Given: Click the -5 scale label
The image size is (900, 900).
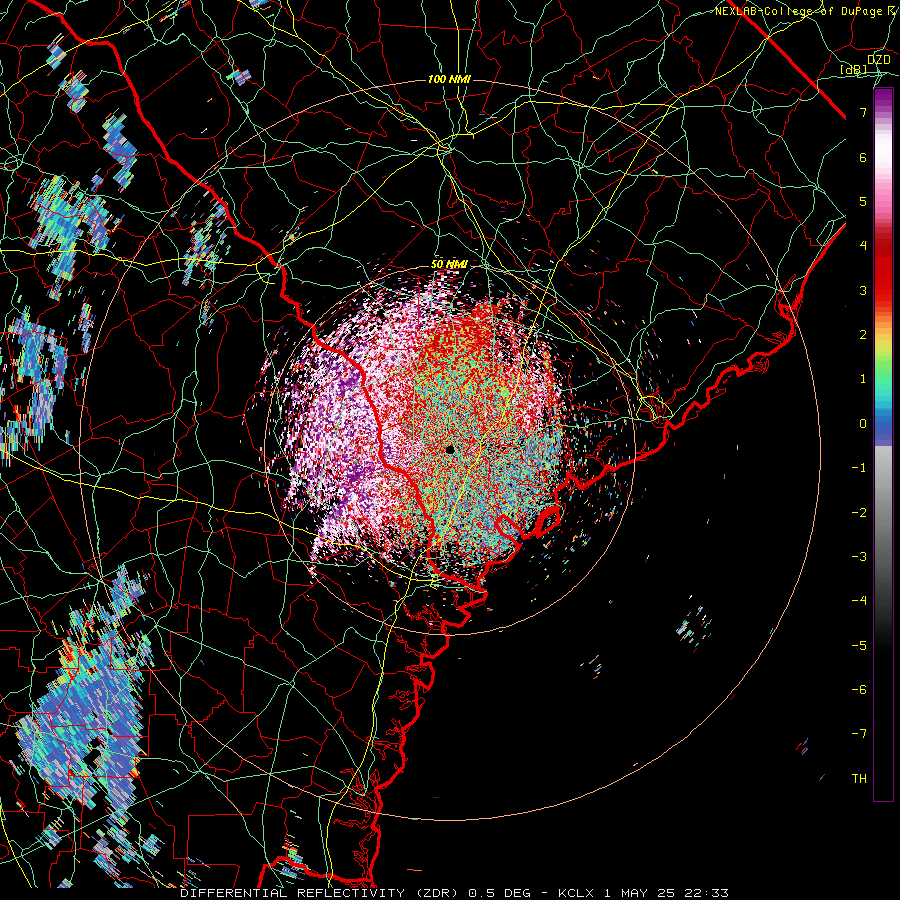Looking at the screenshot, I should 859,645.
